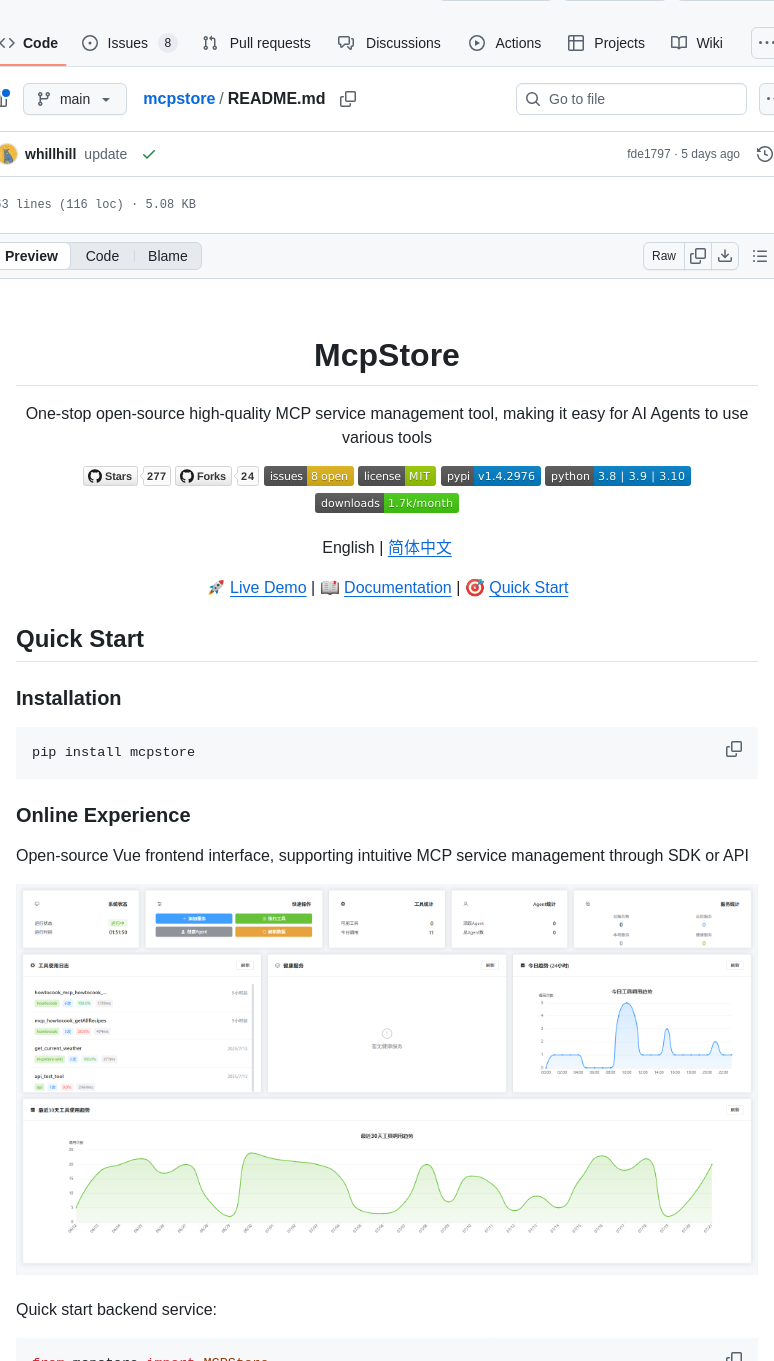Click the downloads 1.7k/month badge

[x=387, y=503]
